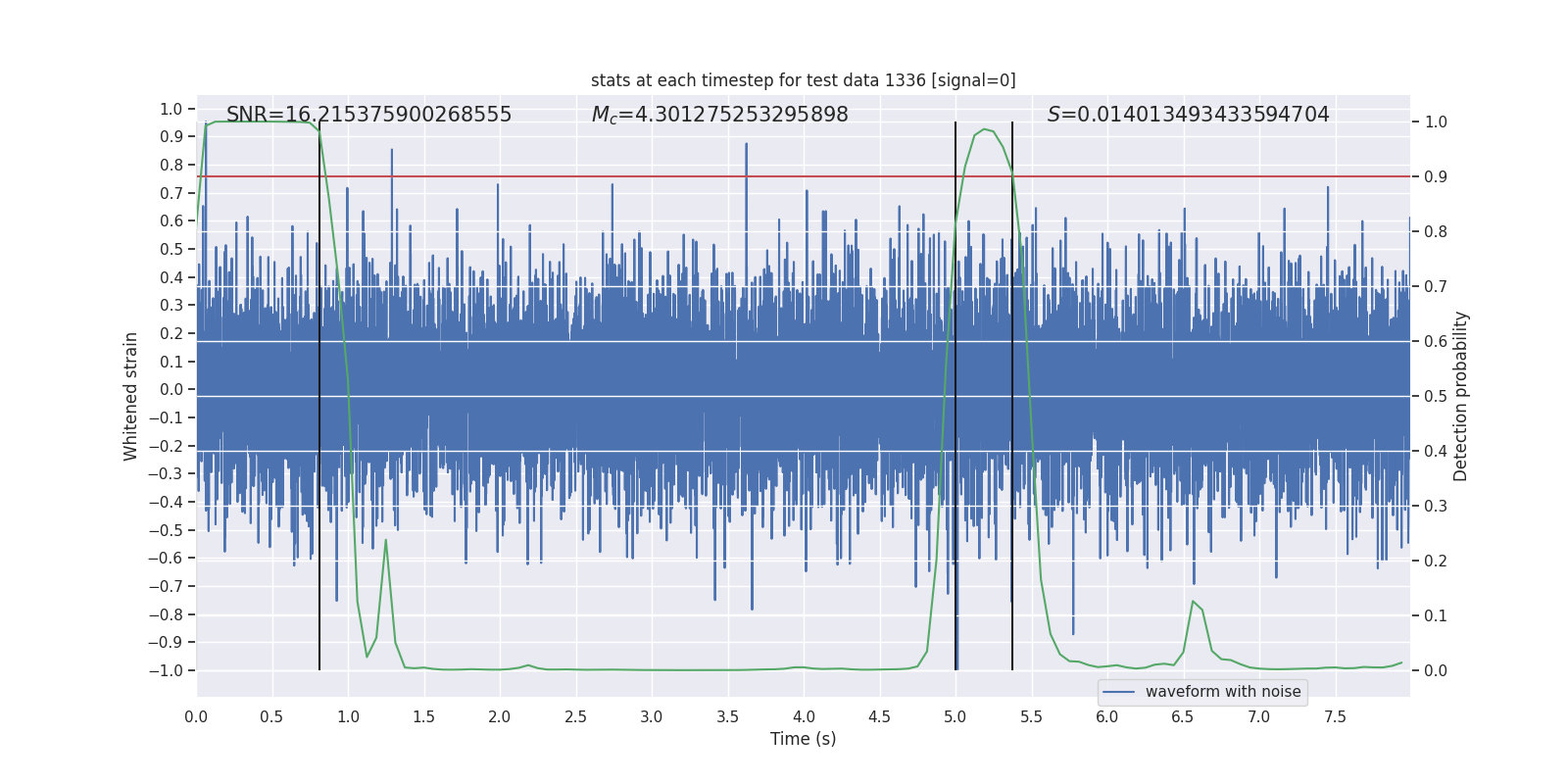Click the black vertical marker line at 5.0 seconds
1568x784 pixels.
(x=955, y=396)
